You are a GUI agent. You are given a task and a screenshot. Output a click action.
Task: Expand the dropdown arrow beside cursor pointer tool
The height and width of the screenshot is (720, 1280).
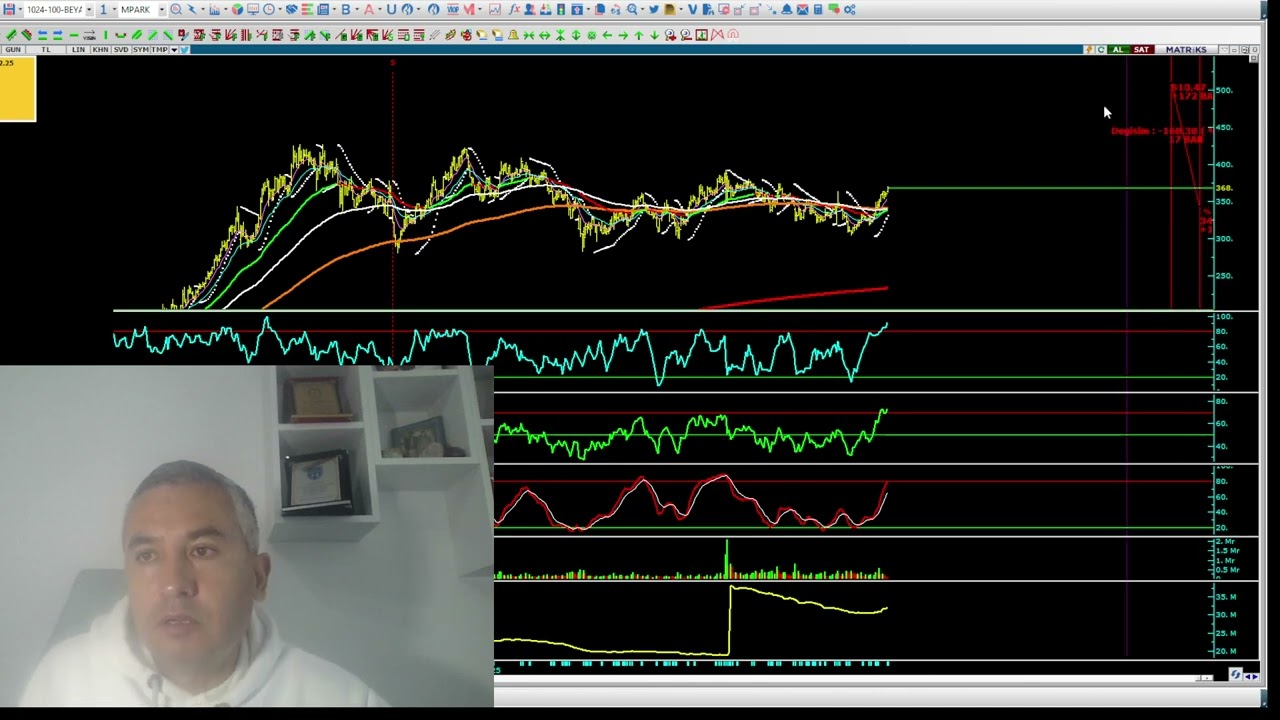click(203, 10)
